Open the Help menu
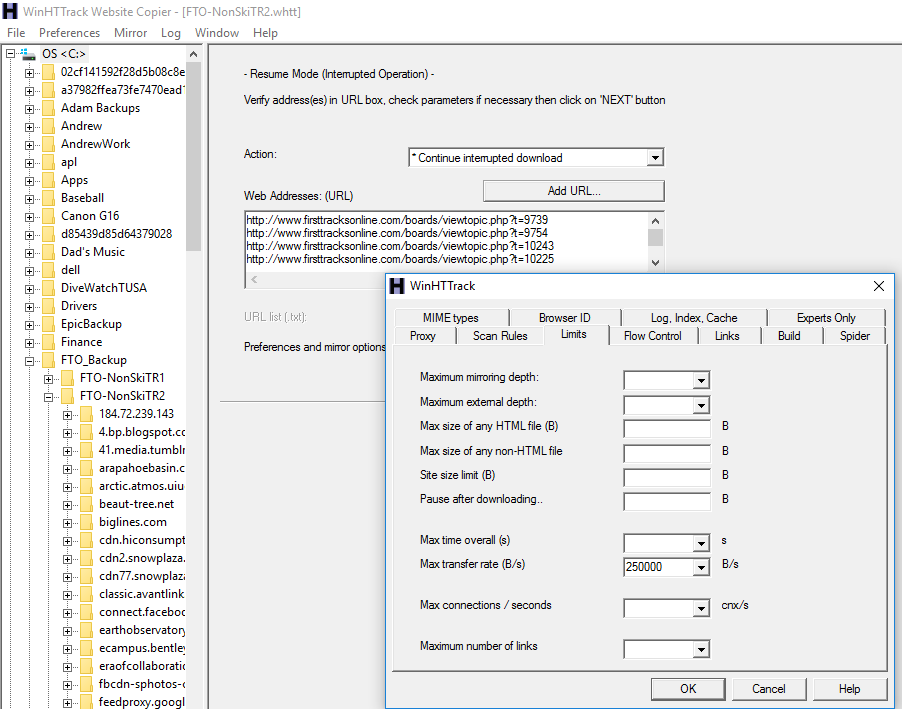Screen dimensions: 902x709 click(265, 33)
